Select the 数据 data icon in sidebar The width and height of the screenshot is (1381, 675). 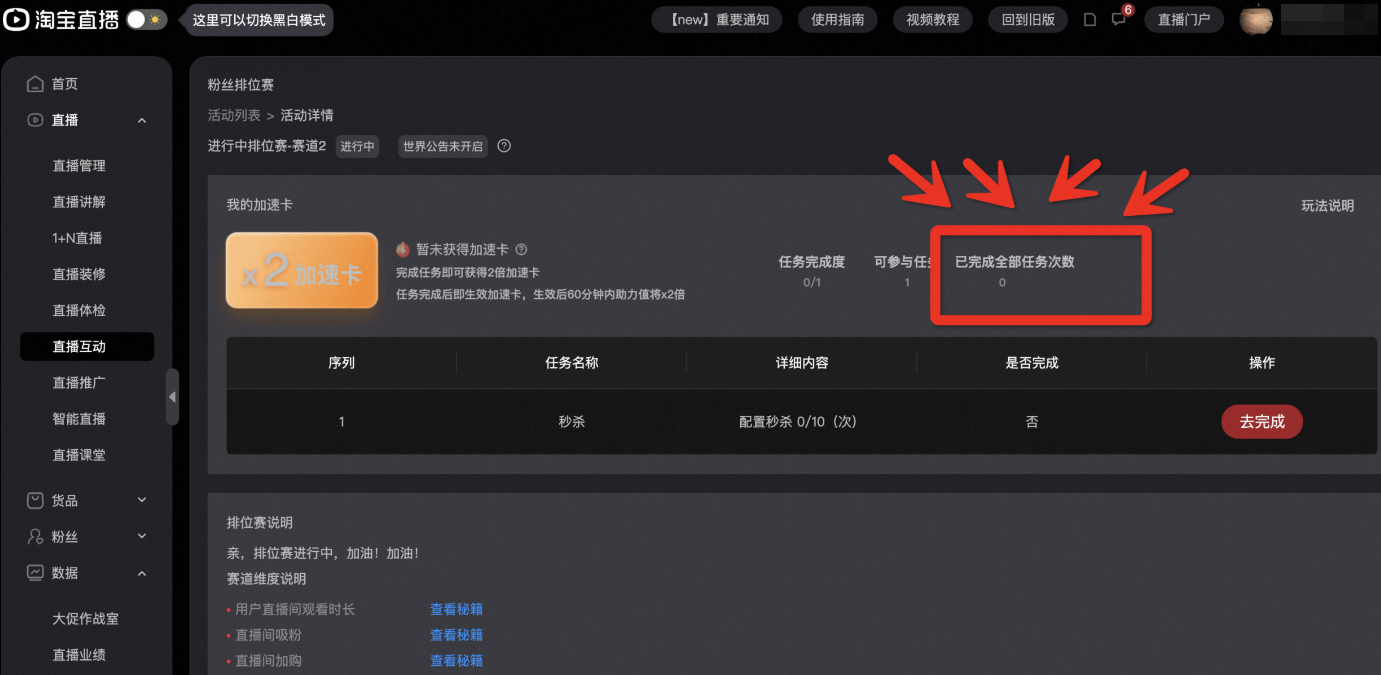(x=34, y=572)
